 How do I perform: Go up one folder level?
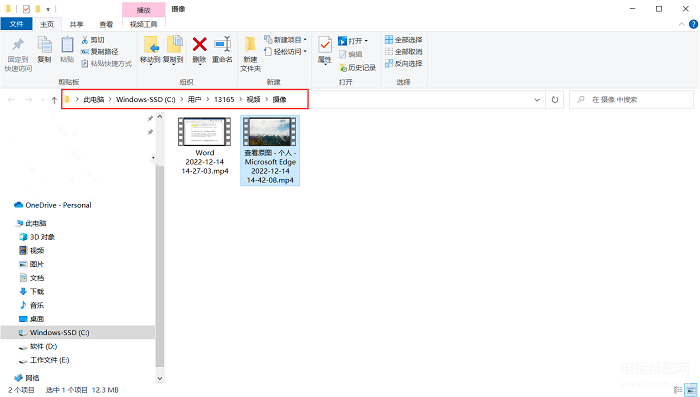[54, 100]
